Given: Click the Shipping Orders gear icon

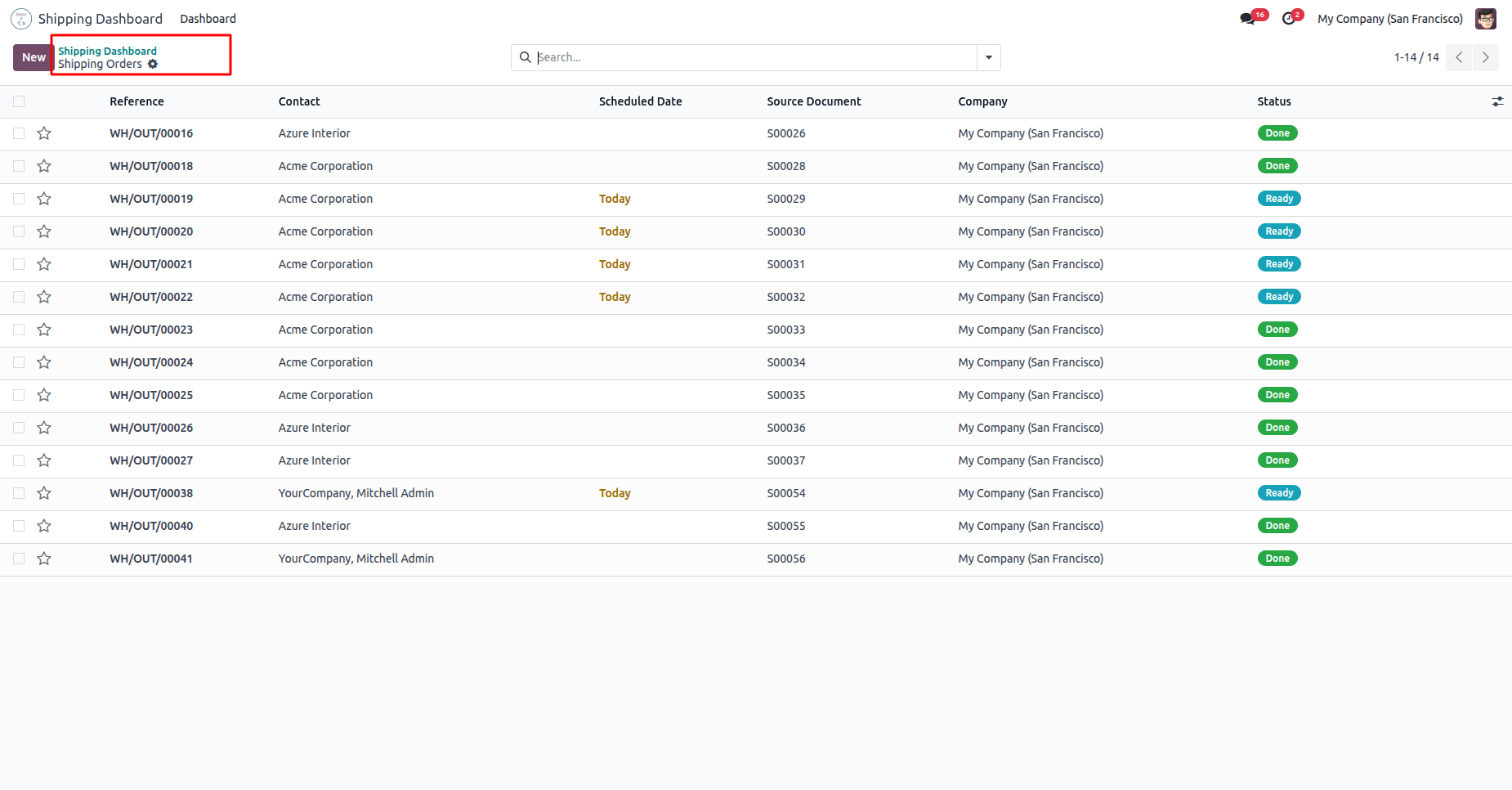Looking at the screenshot, I should [x=153, y=64].
